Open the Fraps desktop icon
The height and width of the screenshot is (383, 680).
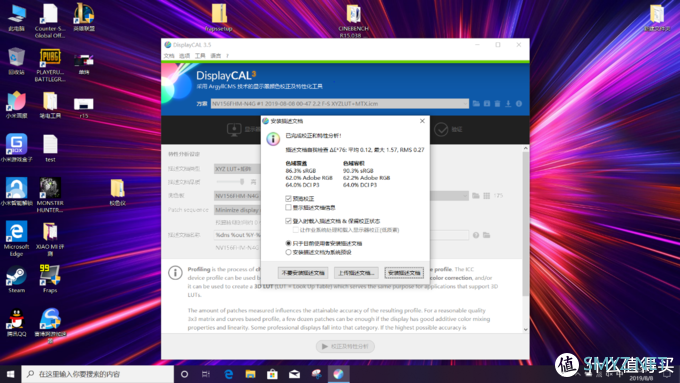pos(50,279)
